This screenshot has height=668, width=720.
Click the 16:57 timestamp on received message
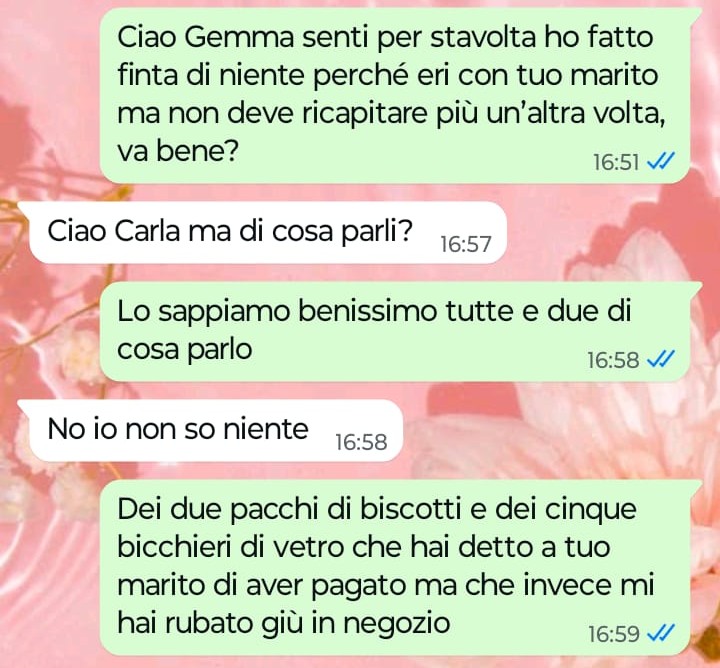point(466,244)
